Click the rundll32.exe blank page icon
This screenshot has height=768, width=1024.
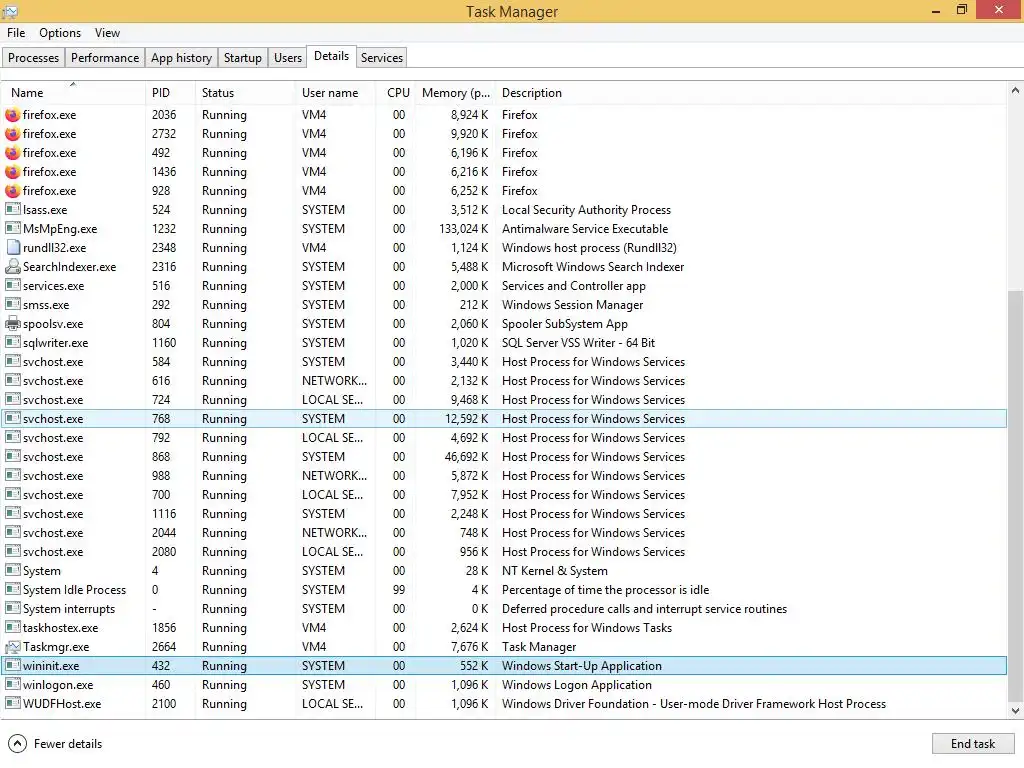pos(12,248)
